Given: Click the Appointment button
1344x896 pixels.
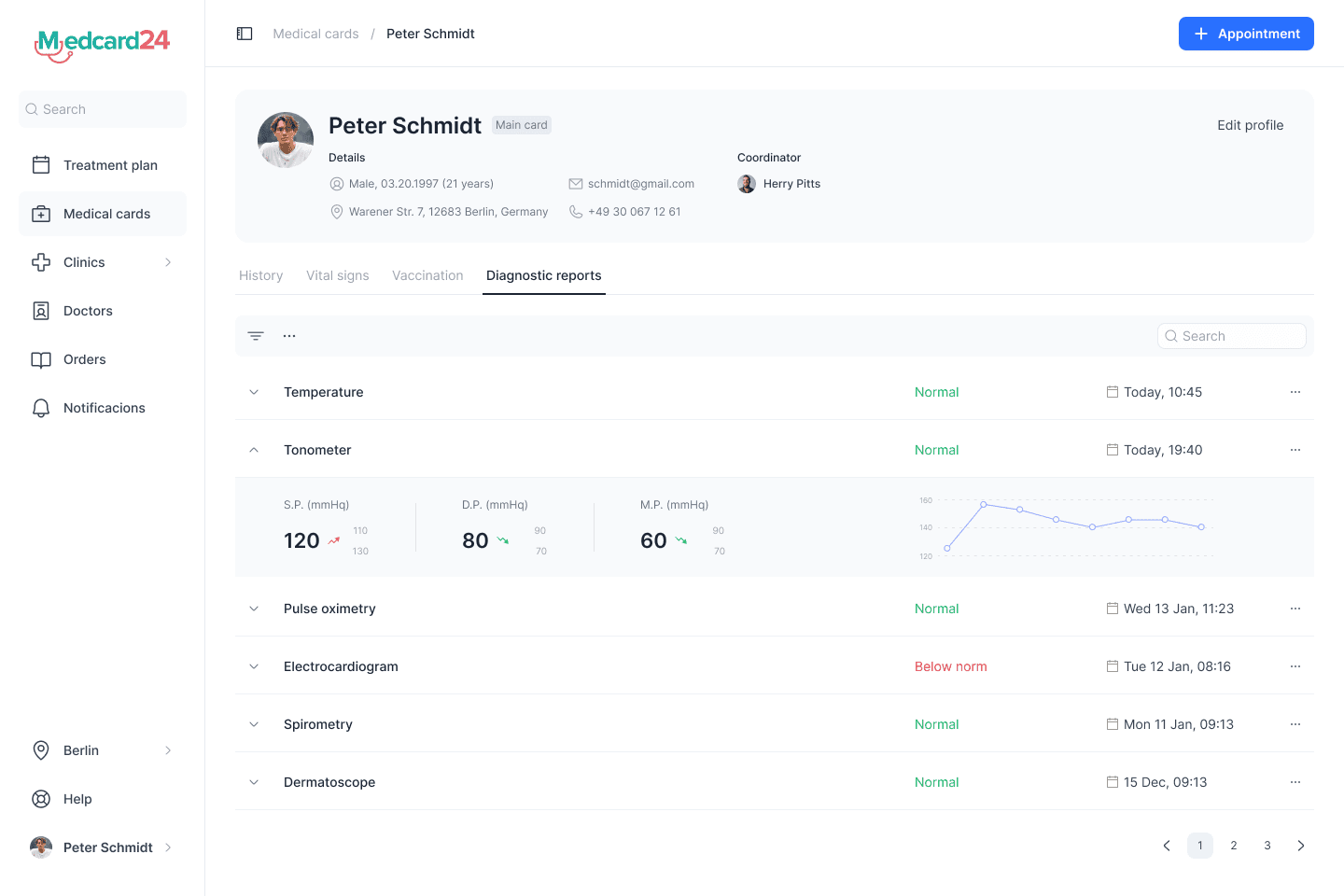Looking at the screenshot, I should pos(1246,34).
